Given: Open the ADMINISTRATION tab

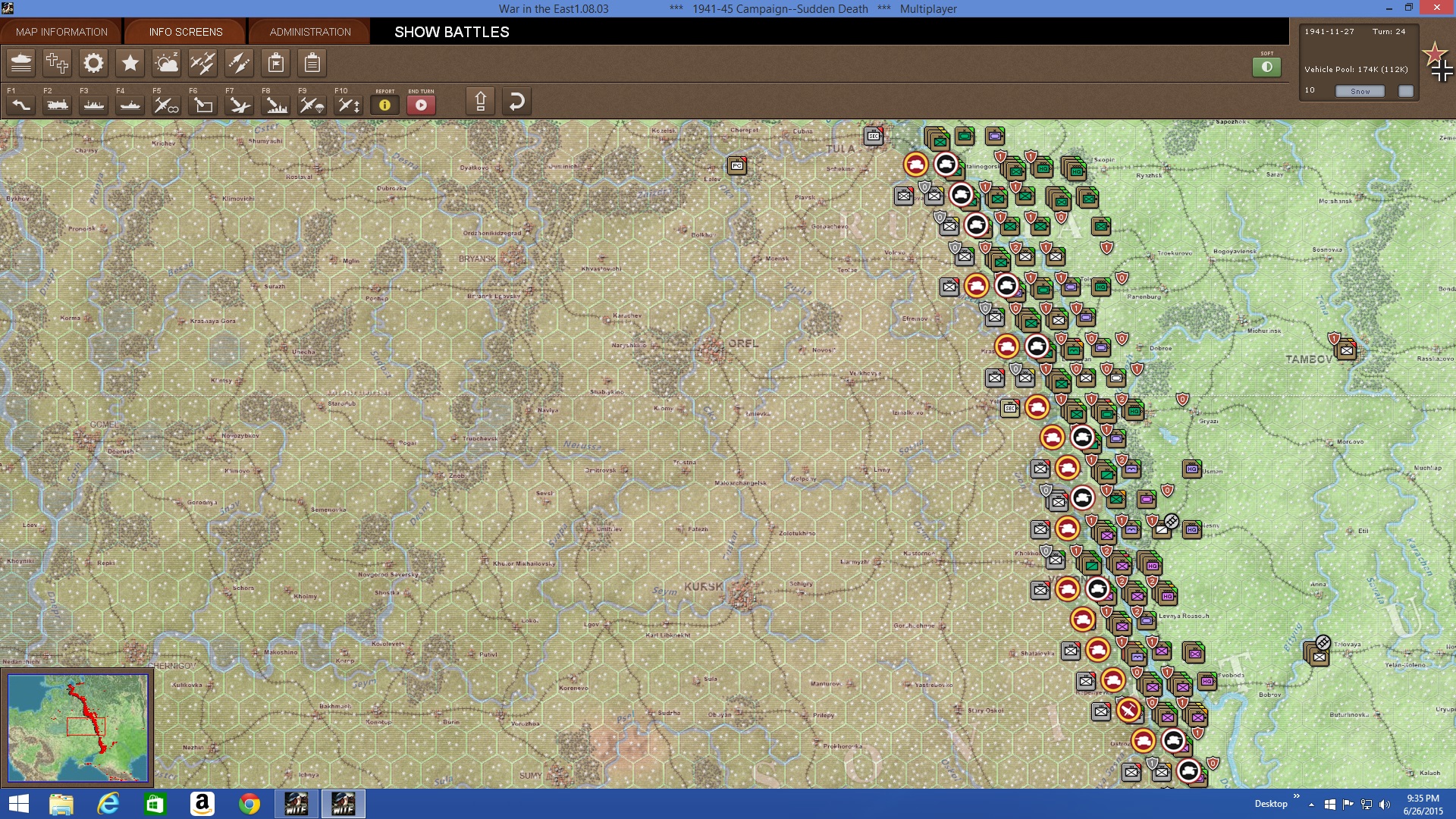Looking at the screenshot, I should click(x=310, y=32).
